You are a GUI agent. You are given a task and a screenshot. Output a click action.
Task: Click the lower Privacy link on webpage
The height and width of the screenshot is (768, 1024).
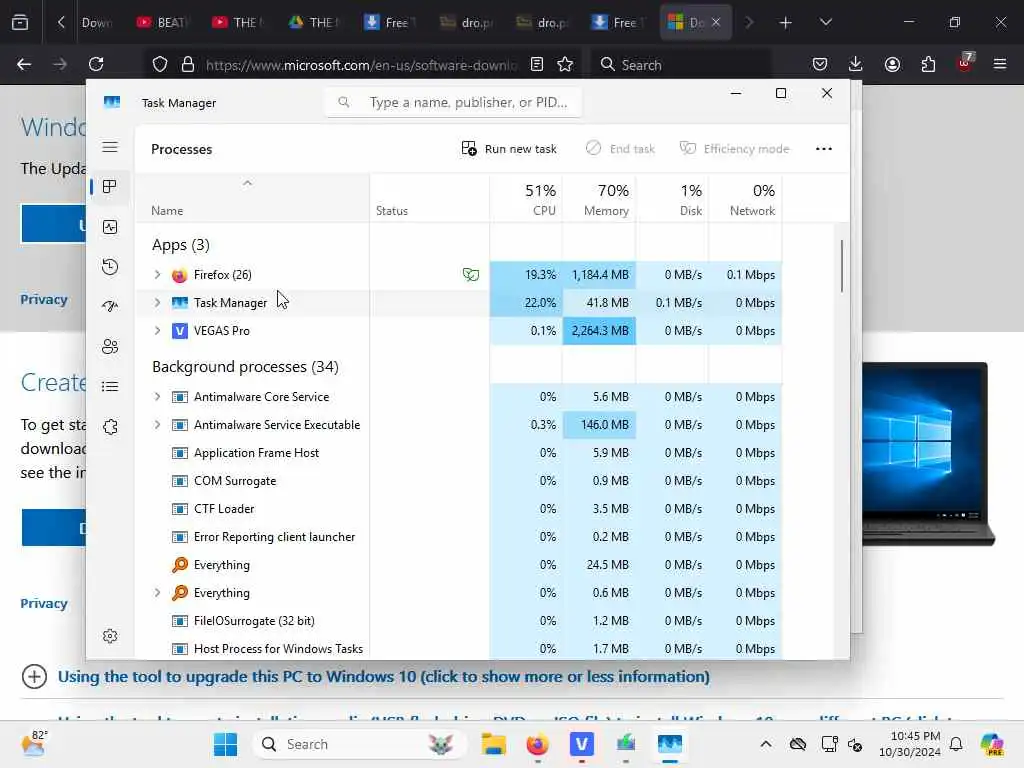click(44, 603)
